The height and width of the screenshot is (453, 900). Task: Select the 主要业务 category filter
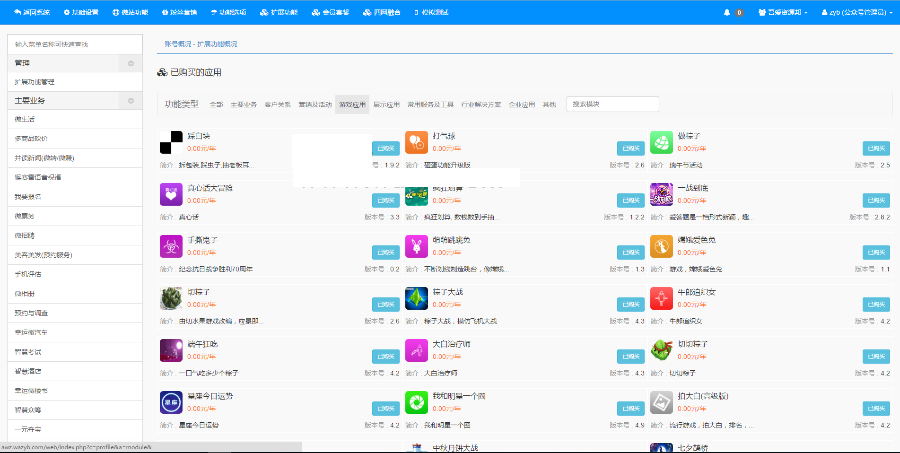click(x=243, y=104)
